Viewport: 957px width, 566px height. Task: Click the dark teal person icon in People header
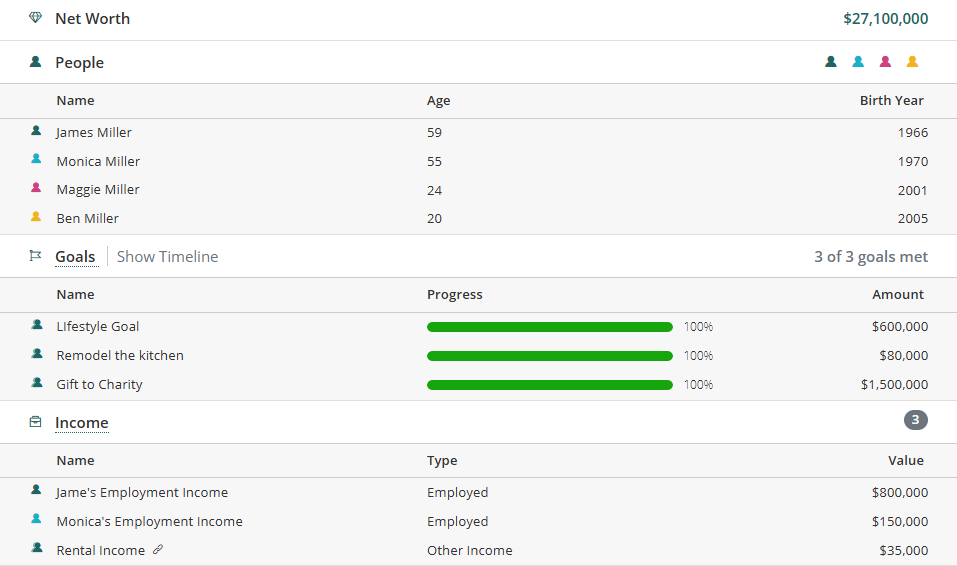coord(831,62)
